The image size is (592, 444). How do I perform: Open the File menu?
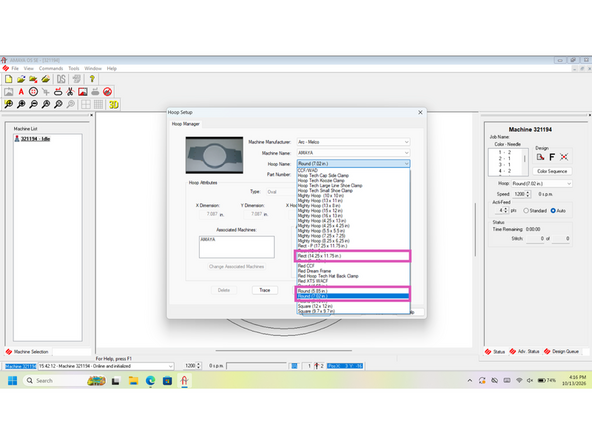[15, 68]
